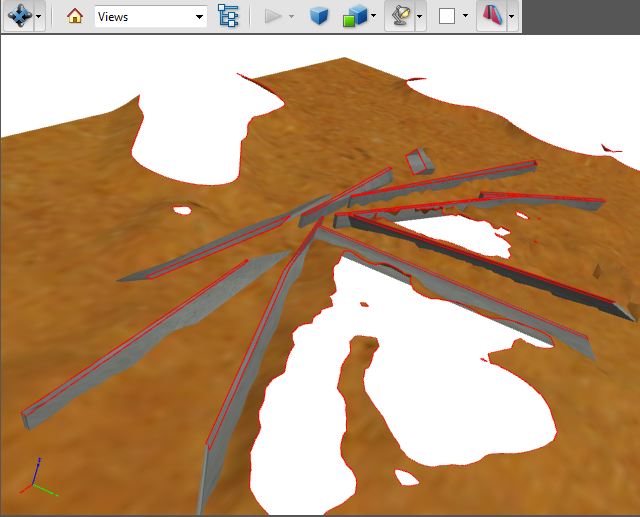This screenshot has width=640, height=517.
Task: Click the XYZ axis indicator
Action: coord(38,477)
